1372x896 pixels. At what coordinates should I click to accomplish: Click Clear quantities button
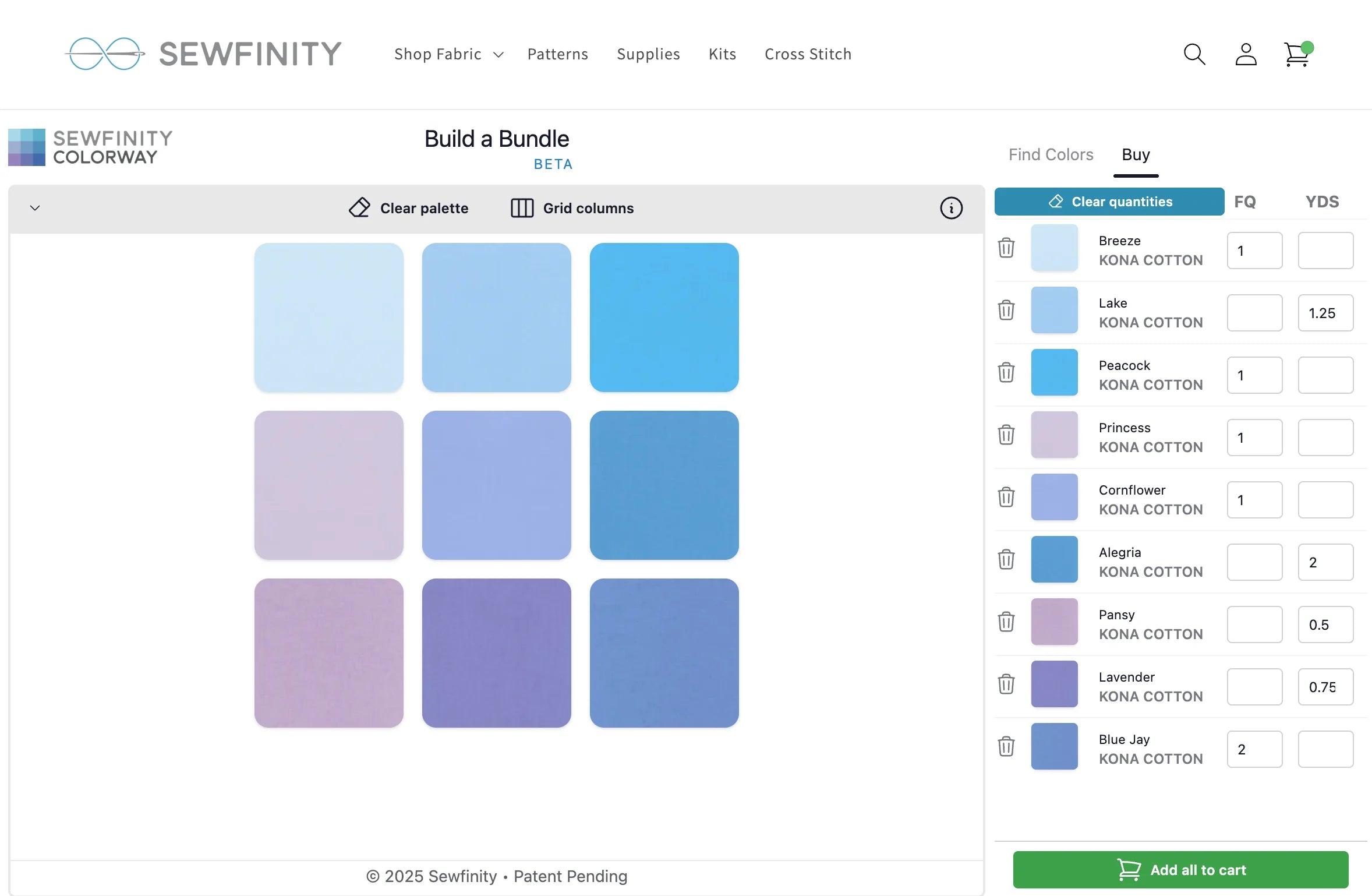click(x=1109, y=202)
